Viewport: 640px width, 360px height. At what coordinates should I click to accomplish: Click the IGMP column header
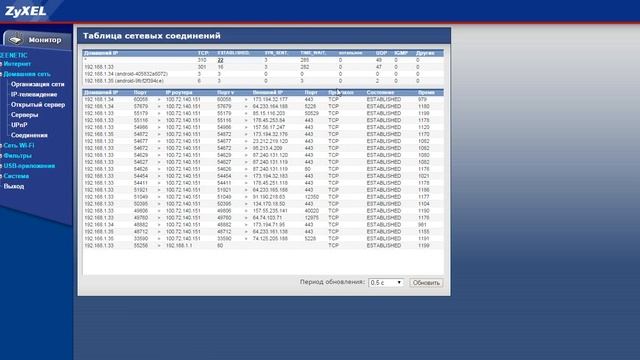pyautogui.click(x=401, y=53)
